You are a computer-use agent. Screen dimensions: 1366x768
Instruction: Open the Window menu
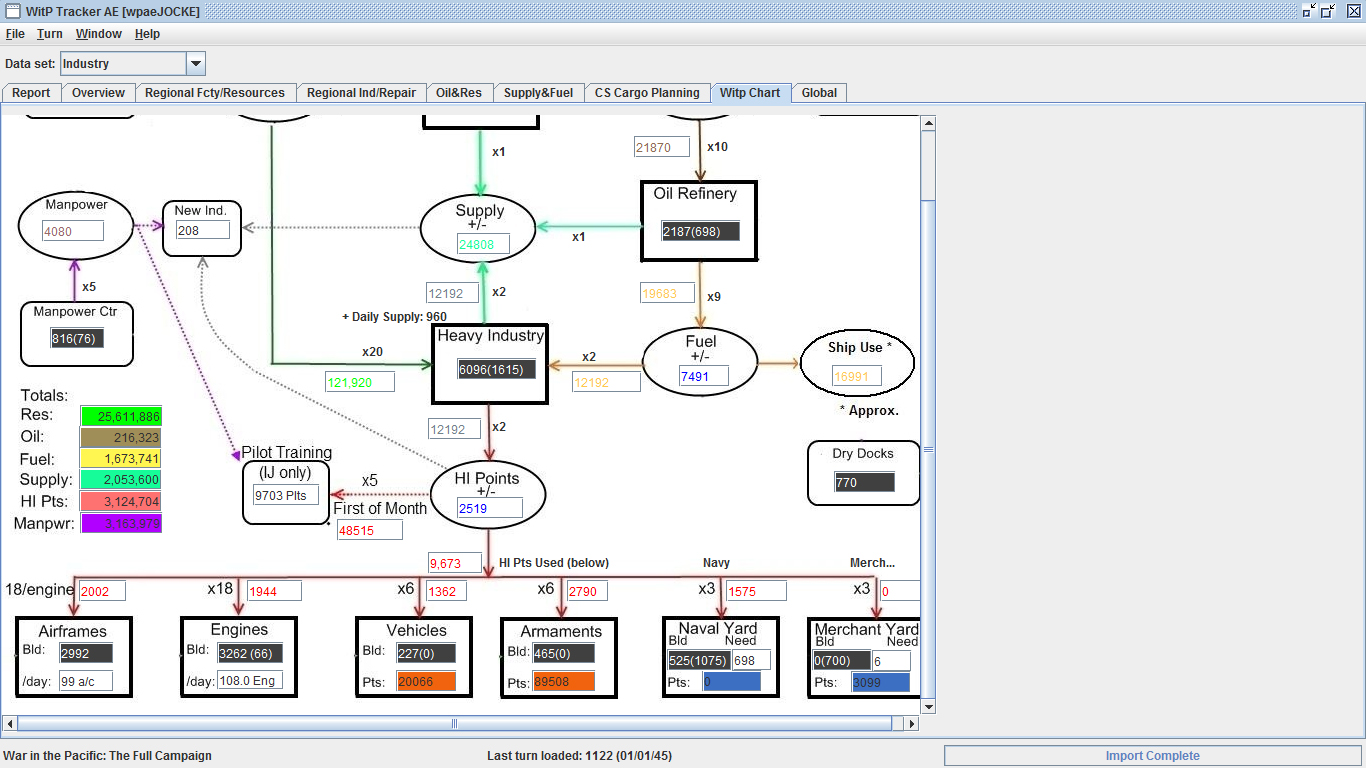tap(99, 34)
